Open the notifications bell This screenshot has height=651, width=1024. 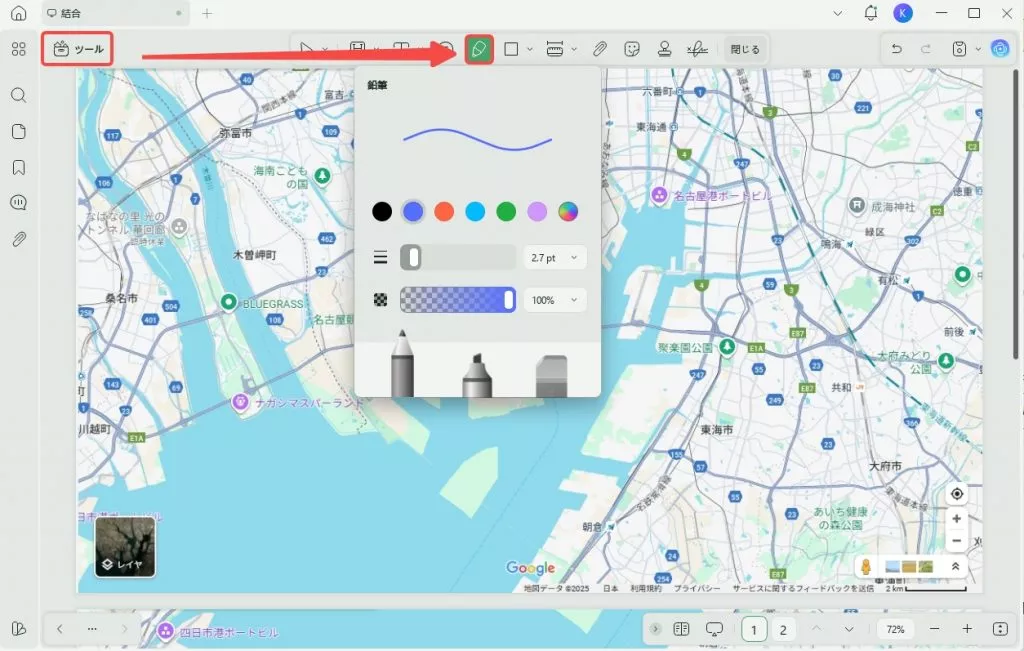pyautogui.click(x=871, y=13)
